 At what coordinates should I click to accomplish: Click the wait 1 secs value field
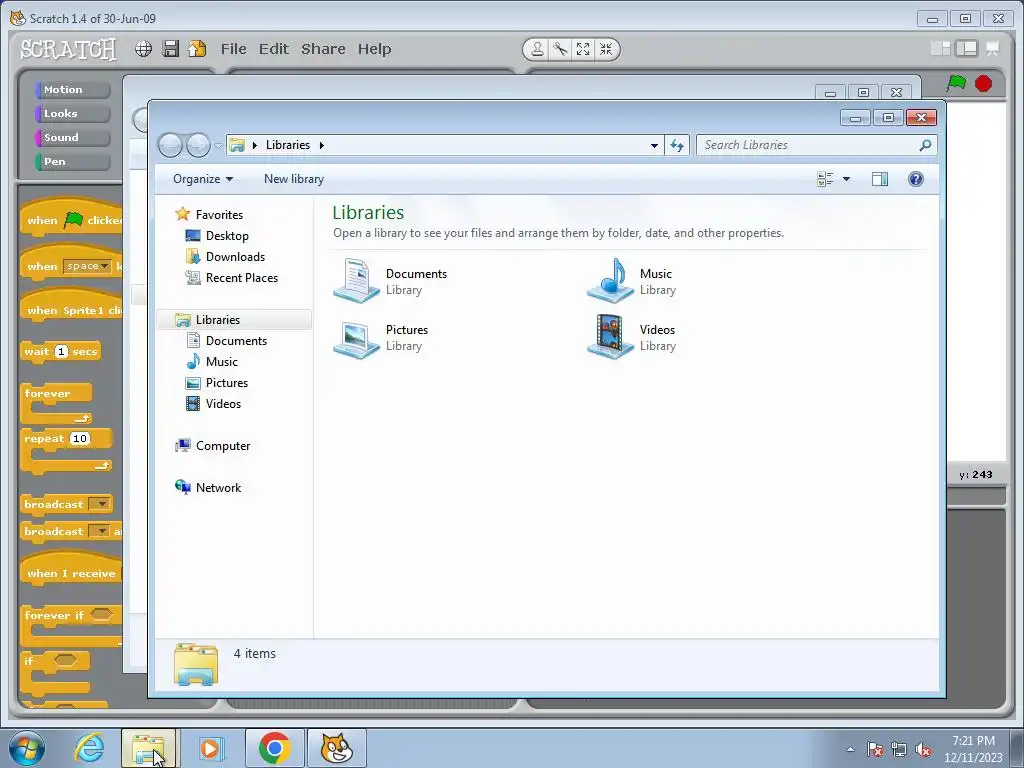pyautogui.click(x=61, y=351)
